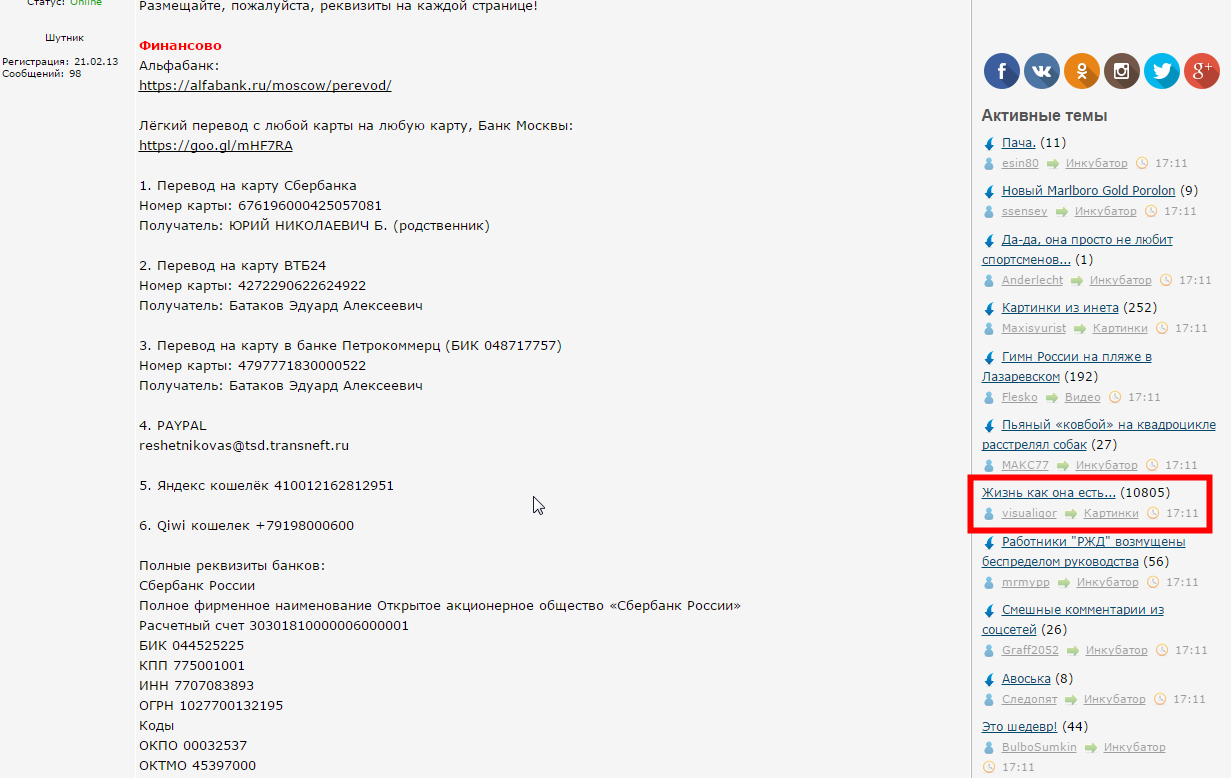Visit МАКС77 user profile
Screen dimensions: 1231x778
tap(1025, 466)
